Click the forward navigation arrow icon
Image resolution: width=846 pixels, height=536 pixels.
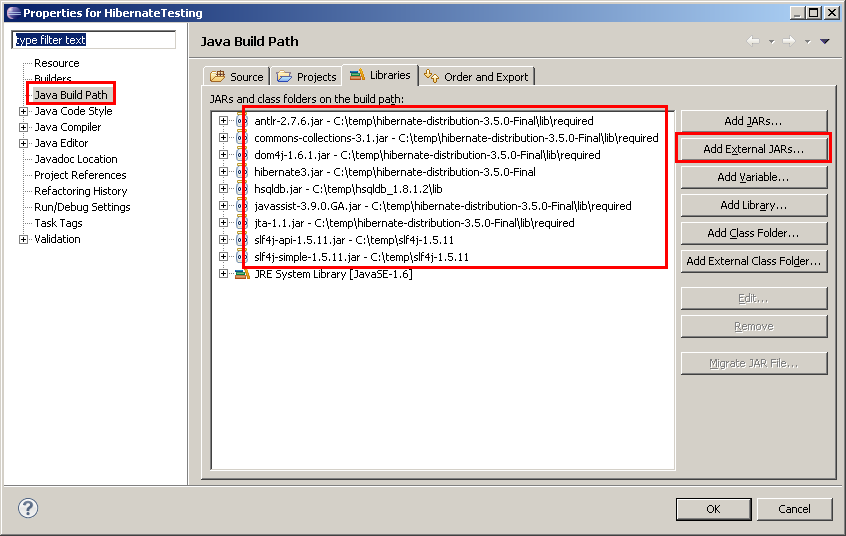[x=789, y=41]
